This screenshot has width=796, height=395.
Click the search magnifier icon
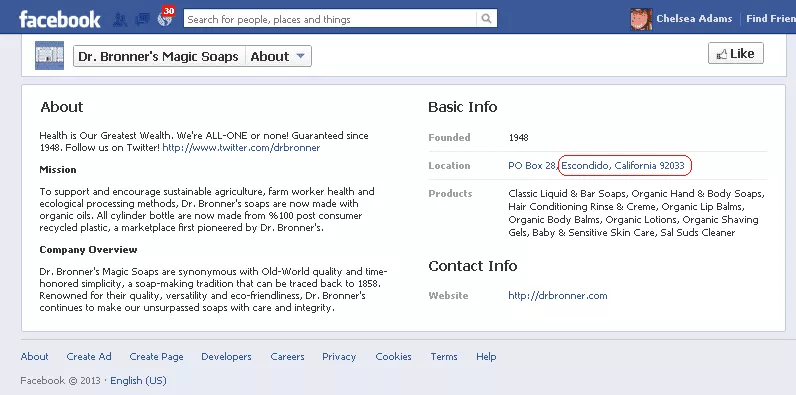point(486,19)
